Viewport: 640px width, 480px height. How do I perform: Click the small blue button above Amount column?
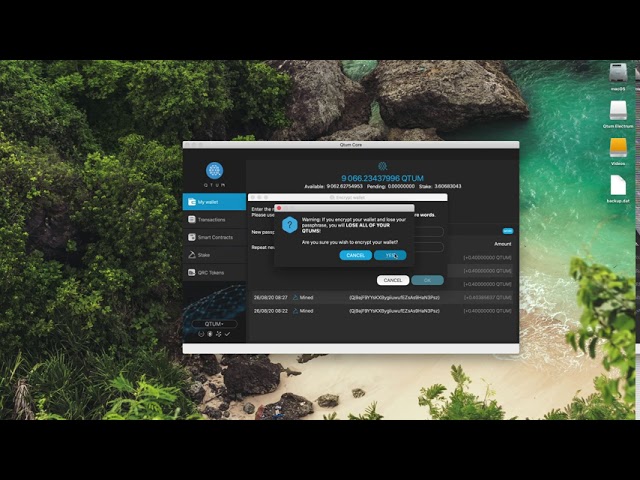click(508, 231)
